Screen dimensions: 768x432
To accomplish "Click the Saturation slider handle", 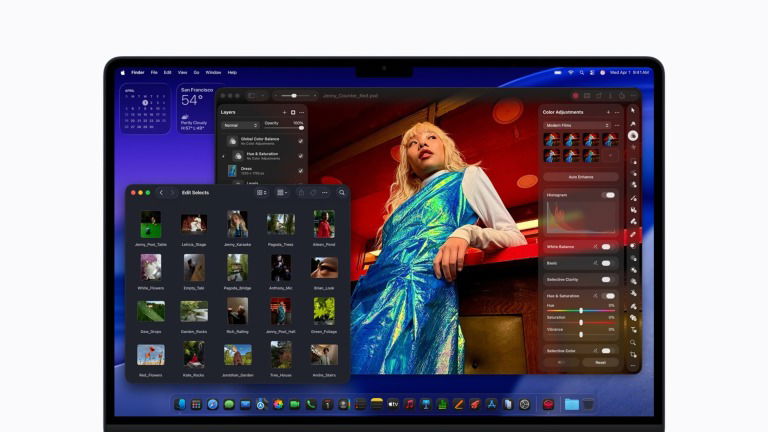I will point(581,323).
